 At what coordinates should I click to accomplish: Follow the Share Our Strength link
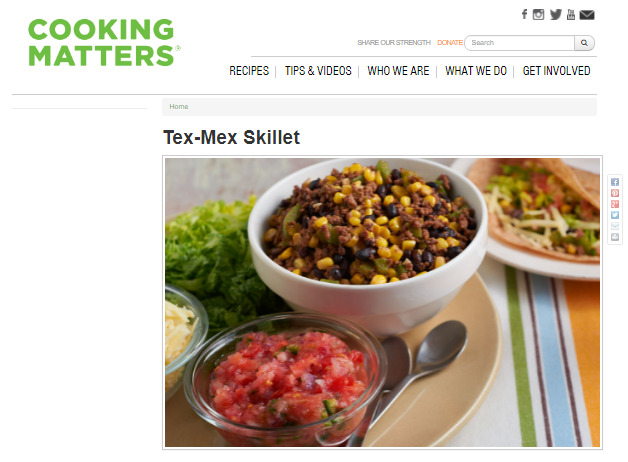[x=394, y=42]
